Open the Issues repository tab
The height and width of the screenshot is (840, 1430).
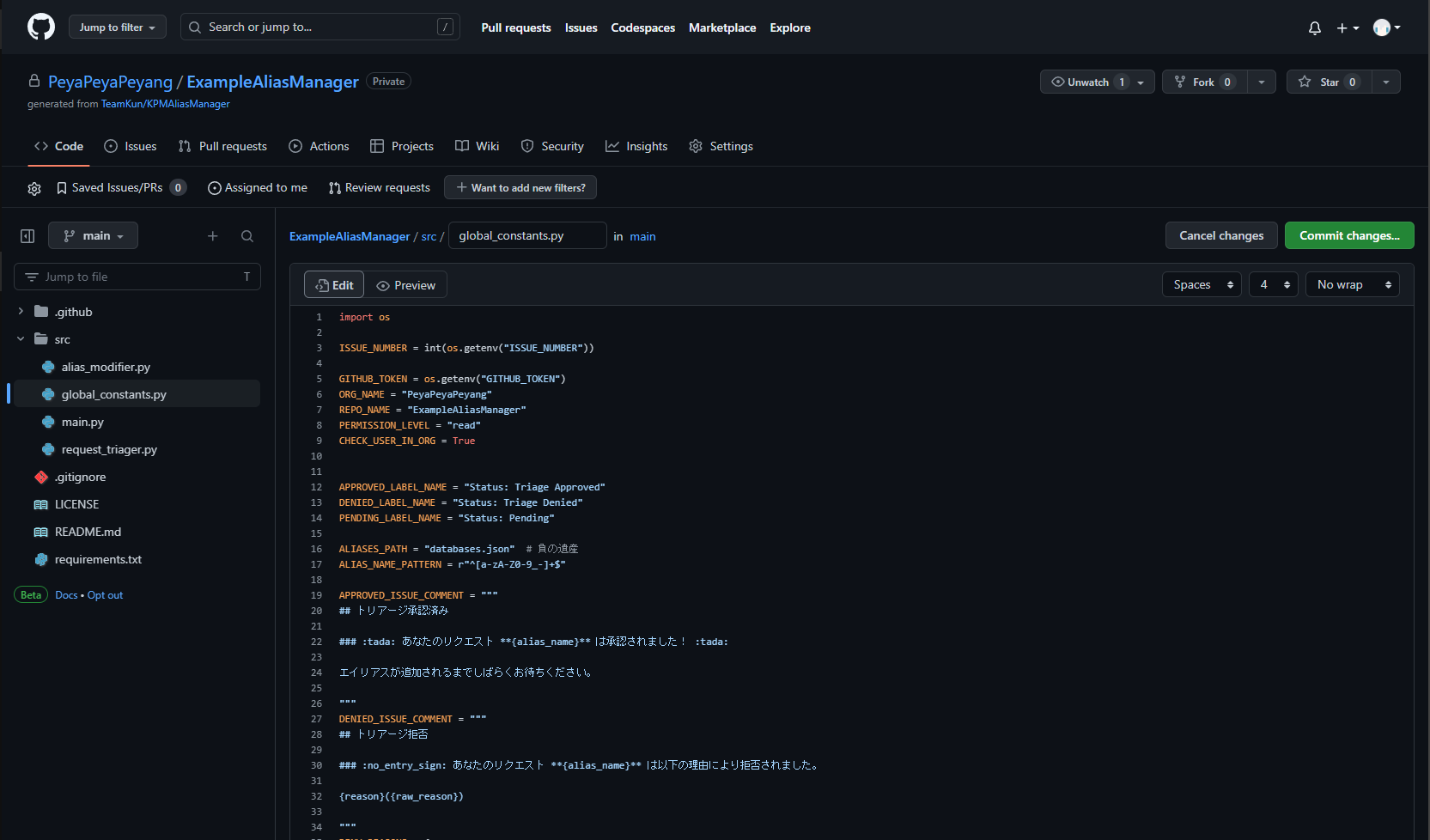pyautogui.click(x=131, y=146)
